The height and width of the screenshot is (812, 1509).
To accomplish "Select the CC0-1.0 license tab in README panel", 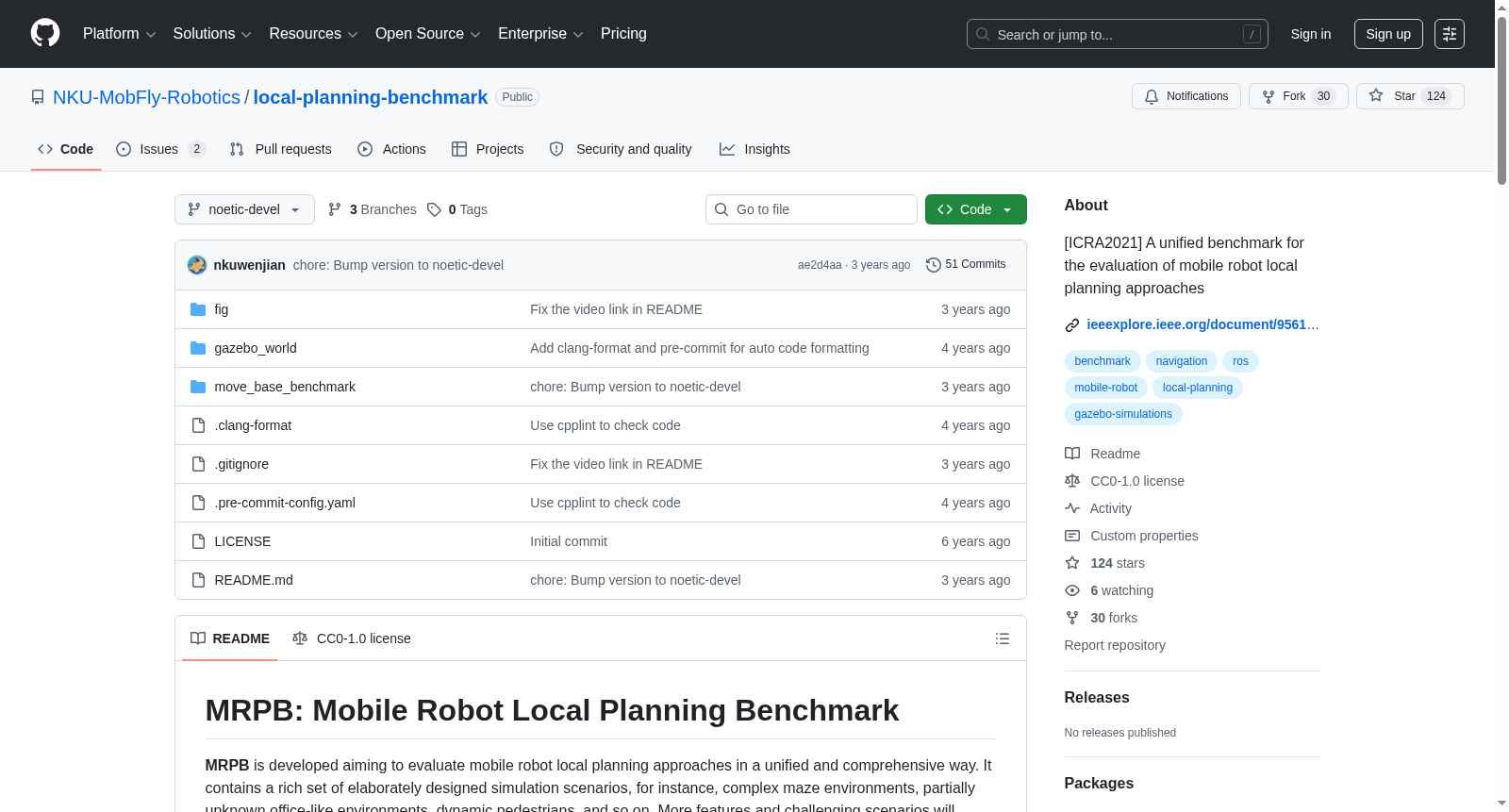I will point(352,638).
